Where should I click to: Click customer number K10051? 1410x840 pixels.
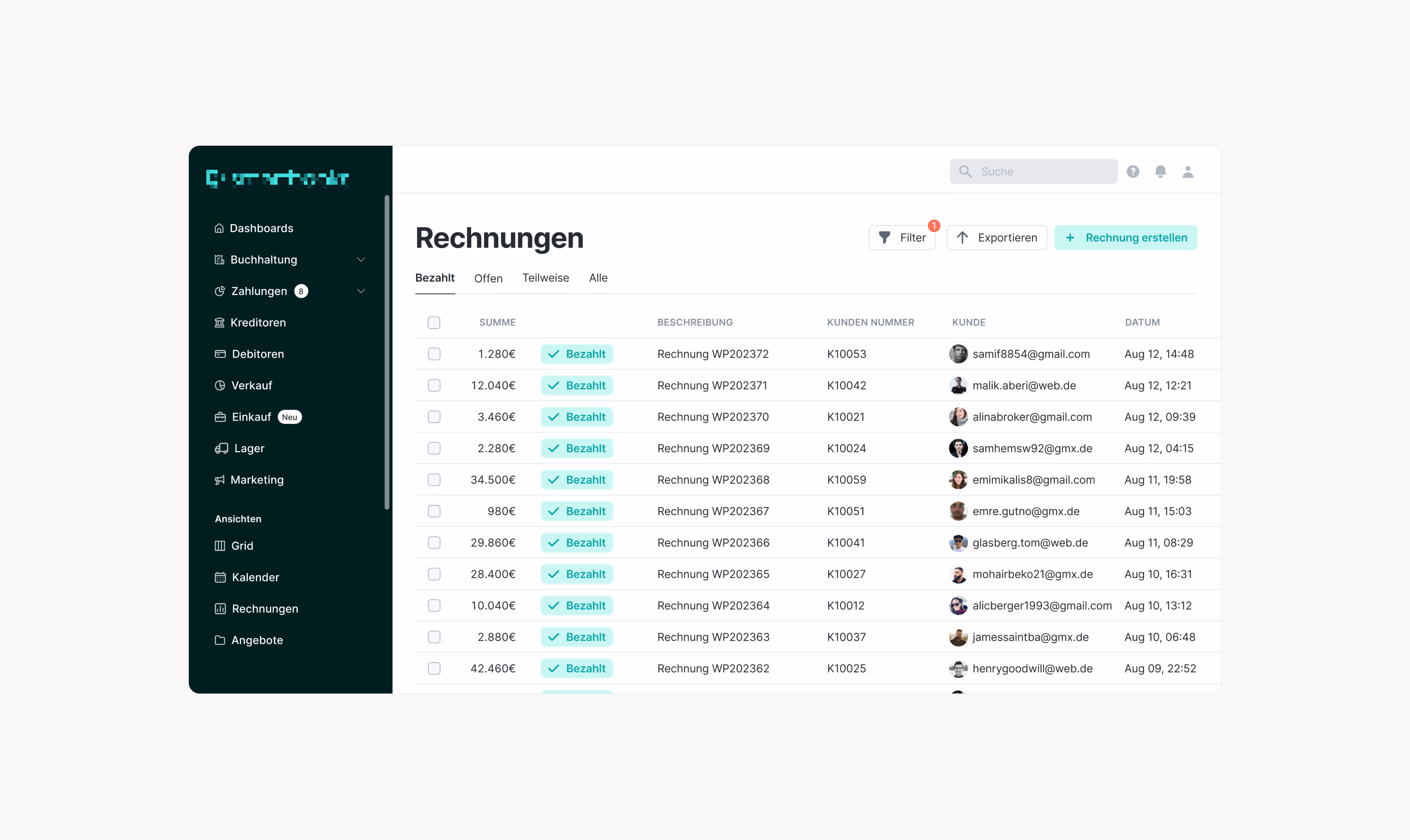pos(846,511)
